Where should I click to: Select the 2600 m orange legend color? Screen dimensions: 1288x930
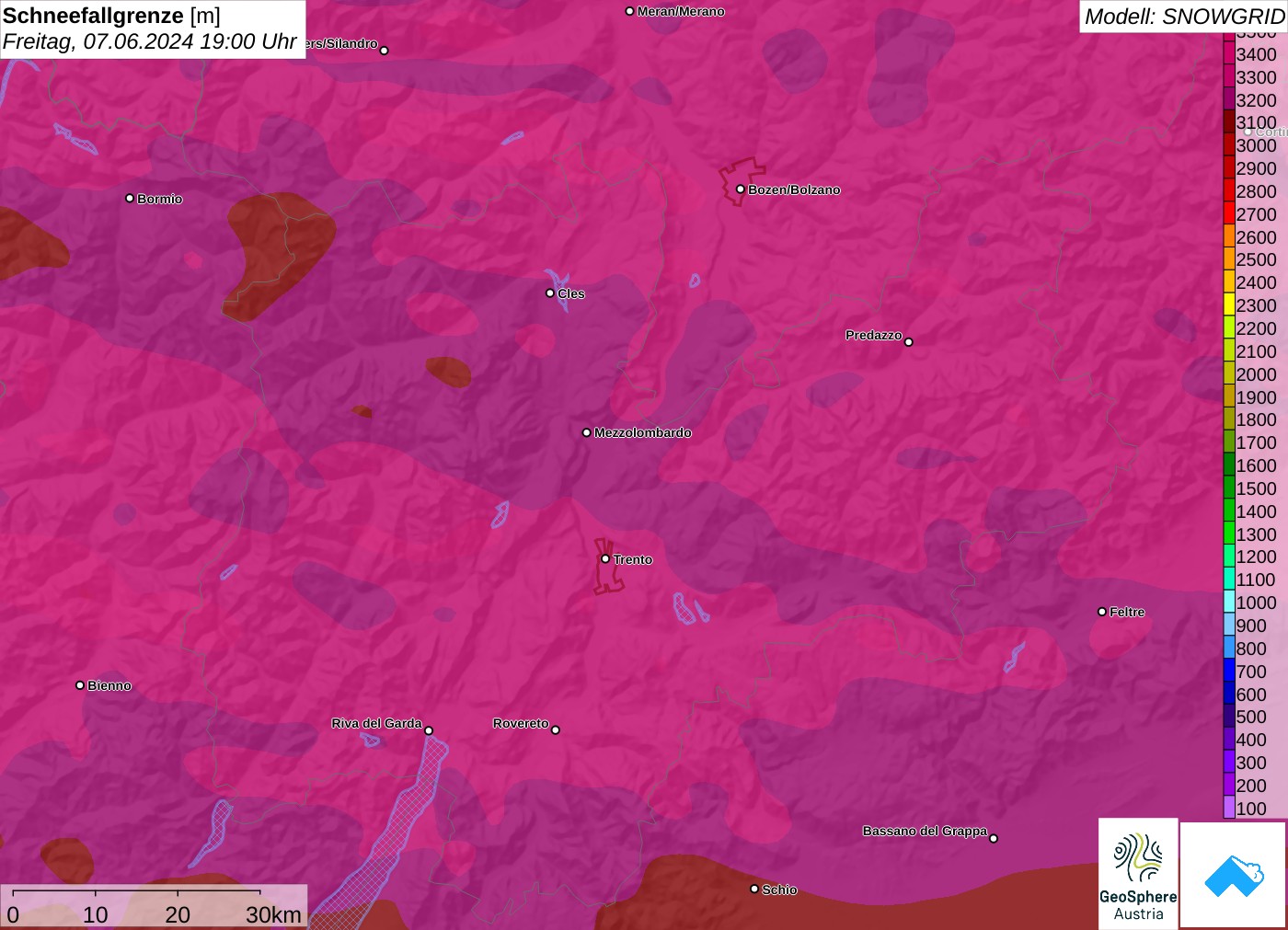[x=1229, y=236]
